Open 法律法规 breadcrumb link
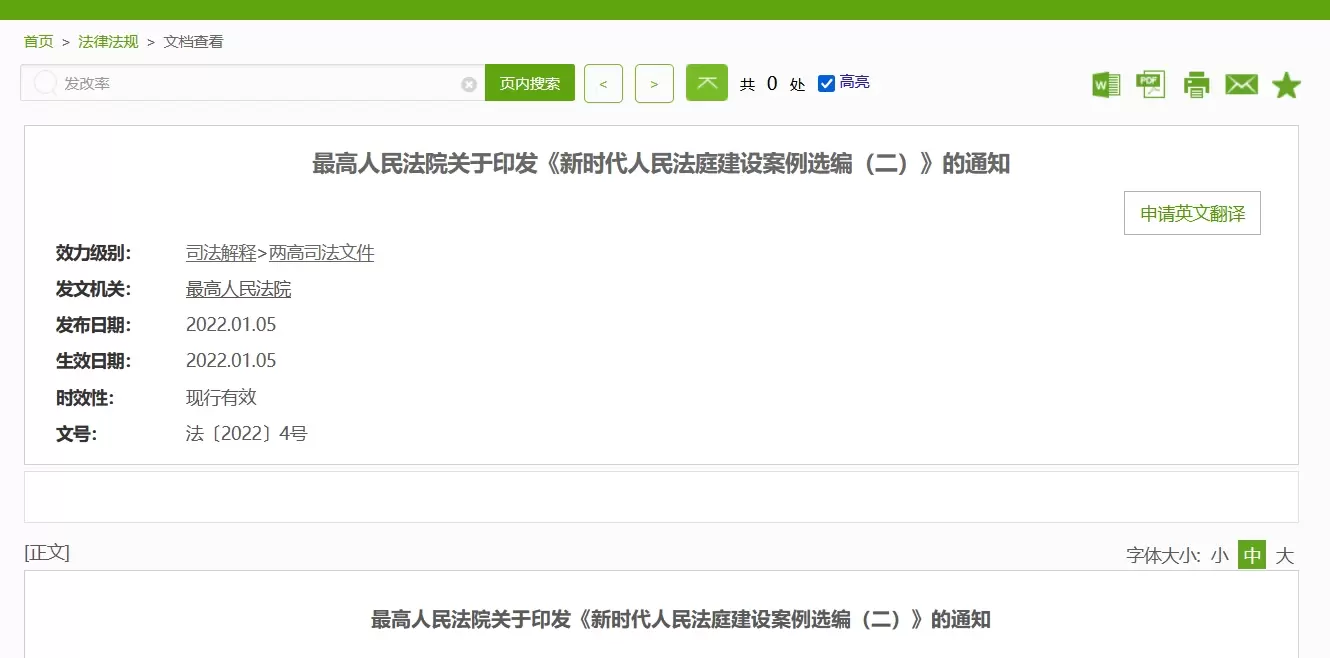 [108, 41]
